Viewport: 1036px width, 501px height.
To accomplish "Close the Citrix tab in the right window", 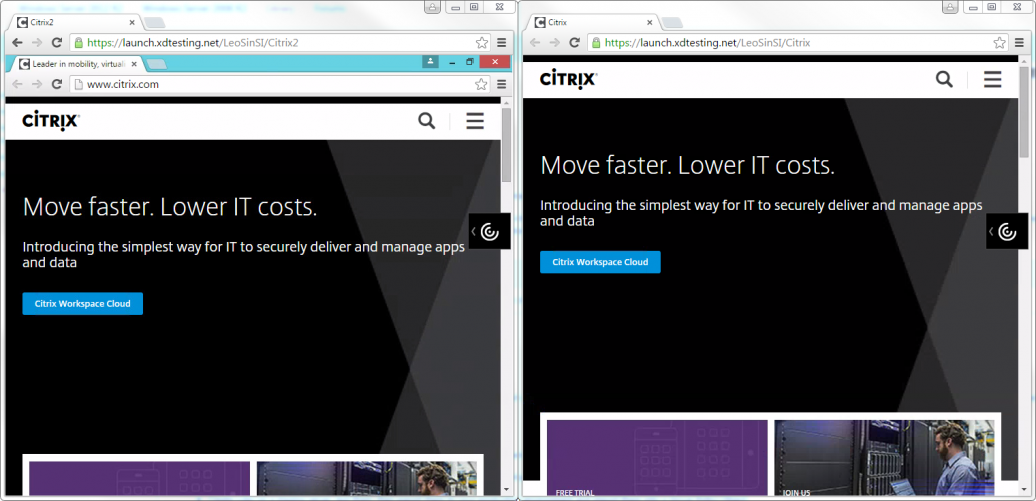I will 649,22.
